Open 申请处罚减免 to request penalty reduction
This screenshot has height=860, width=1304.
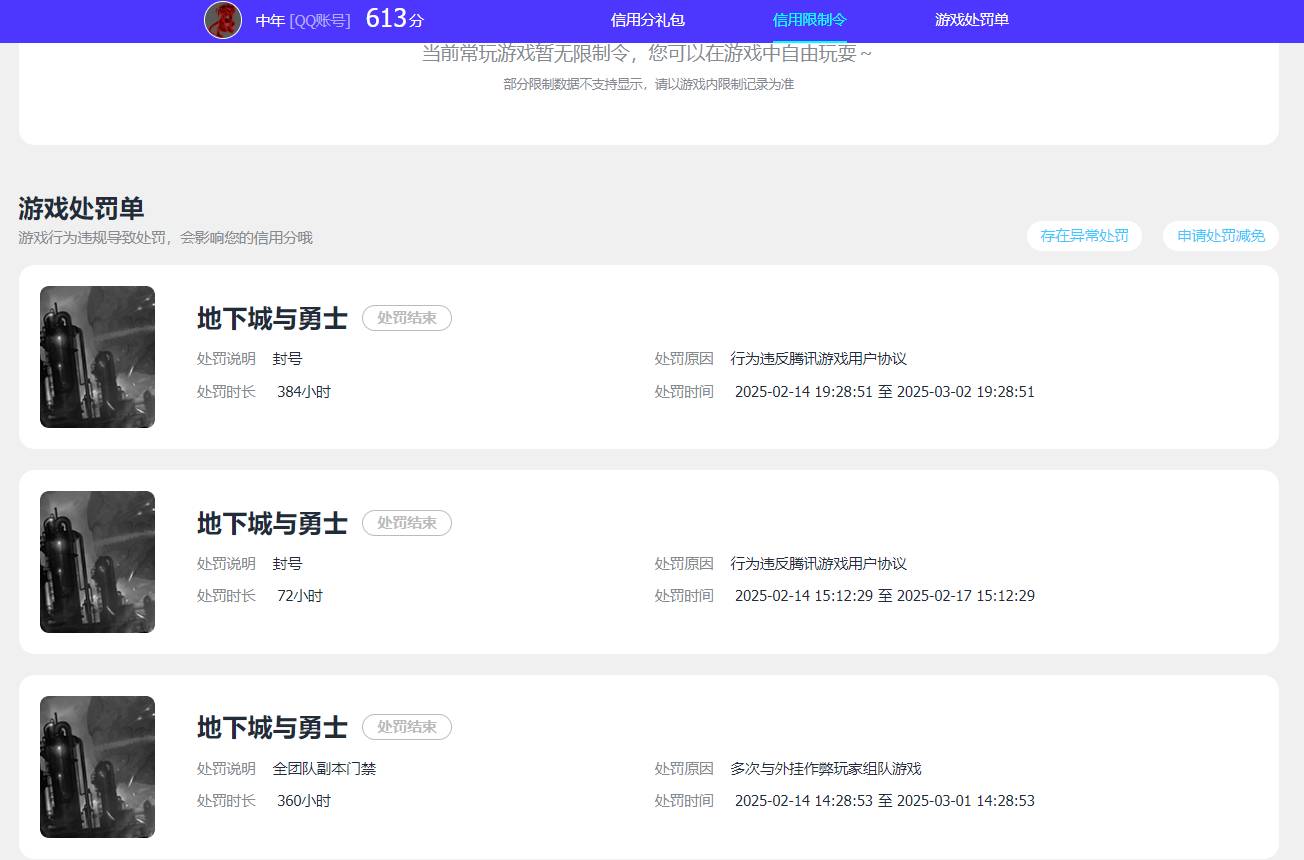[1220, 236]
